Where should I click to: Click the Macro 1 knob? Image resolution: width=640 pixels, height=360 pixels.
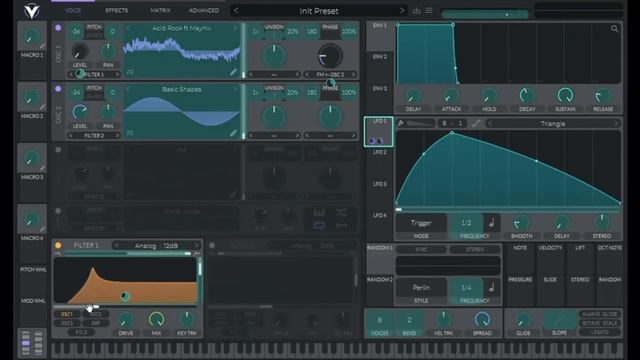point(31,36)
